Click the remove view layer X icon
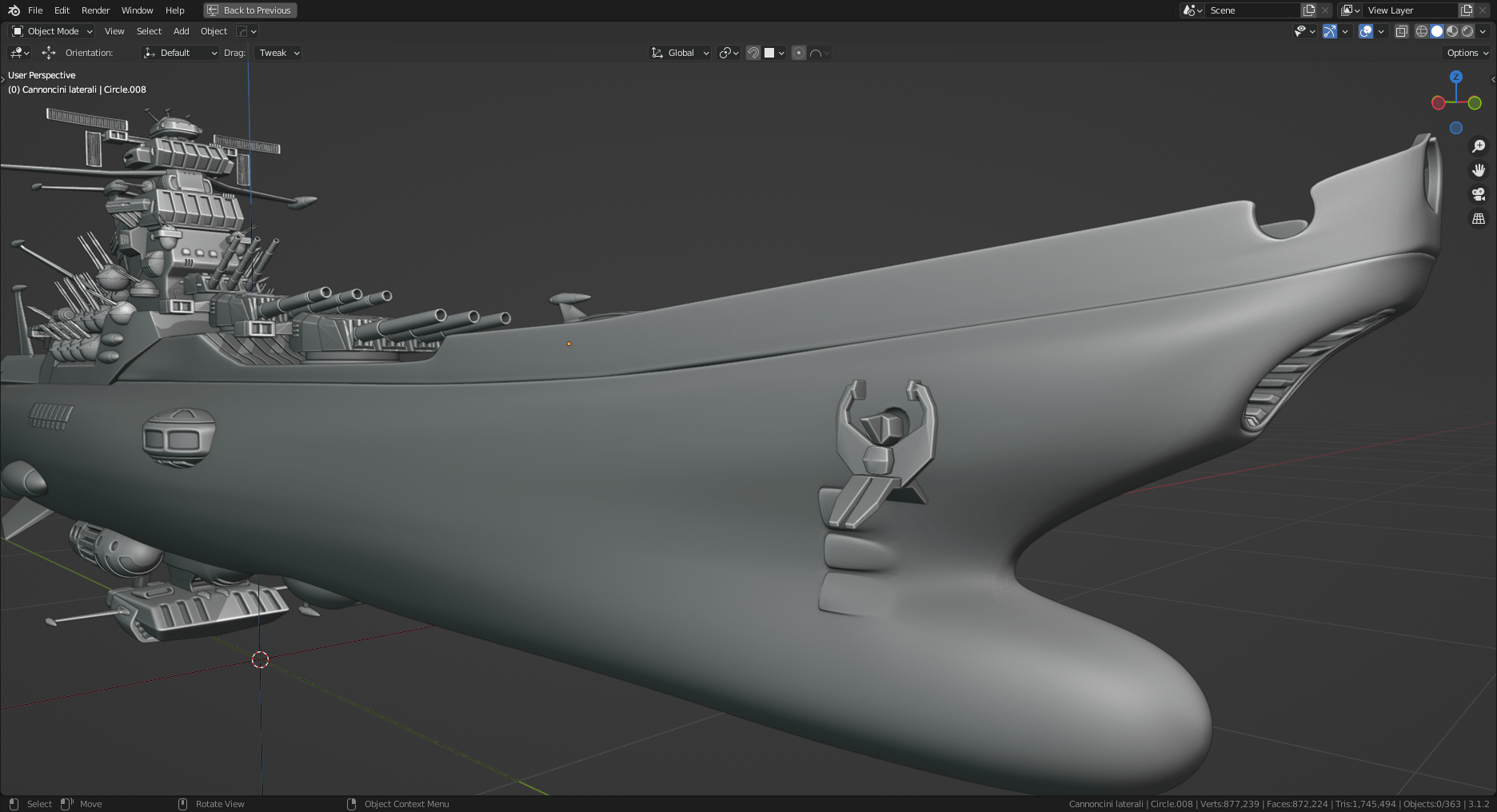 (1483, 10)
